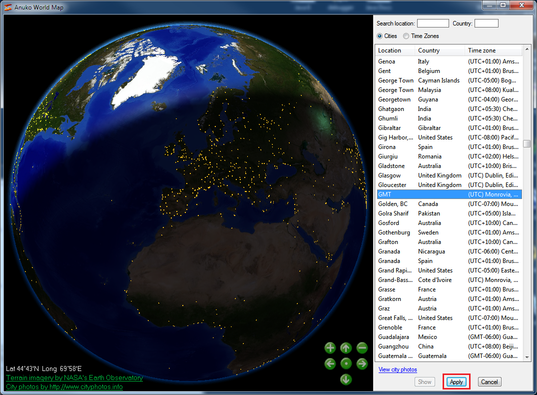Click the Cancel button
537x395 pixels.
pos(489,382)
